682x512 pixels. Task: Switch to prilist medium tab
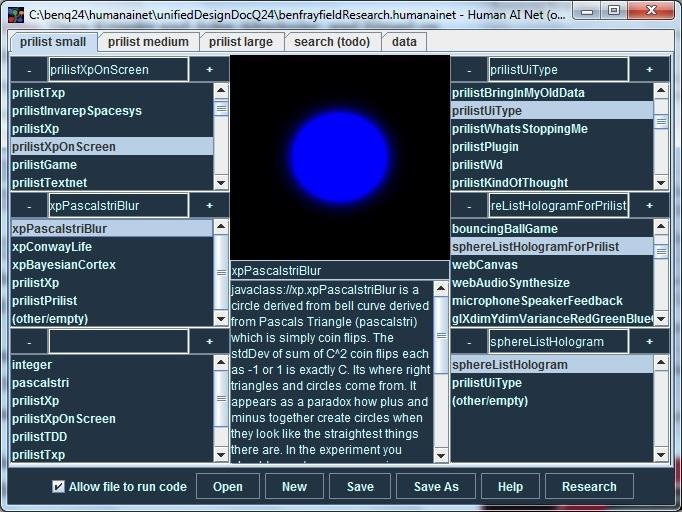[x=148, y=42]
